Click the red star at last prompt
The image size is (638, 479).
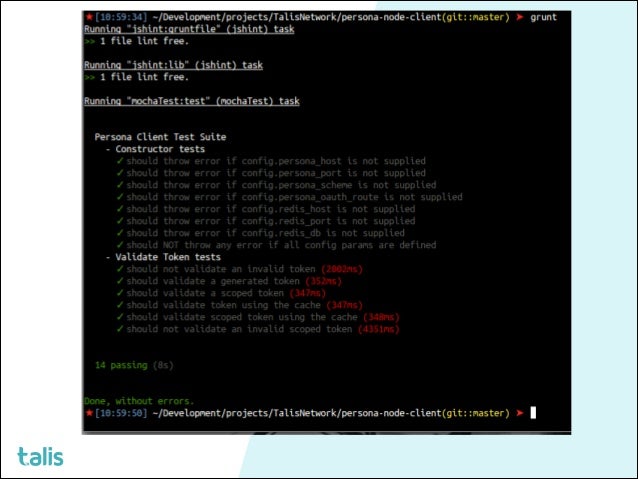click(89, 413)
